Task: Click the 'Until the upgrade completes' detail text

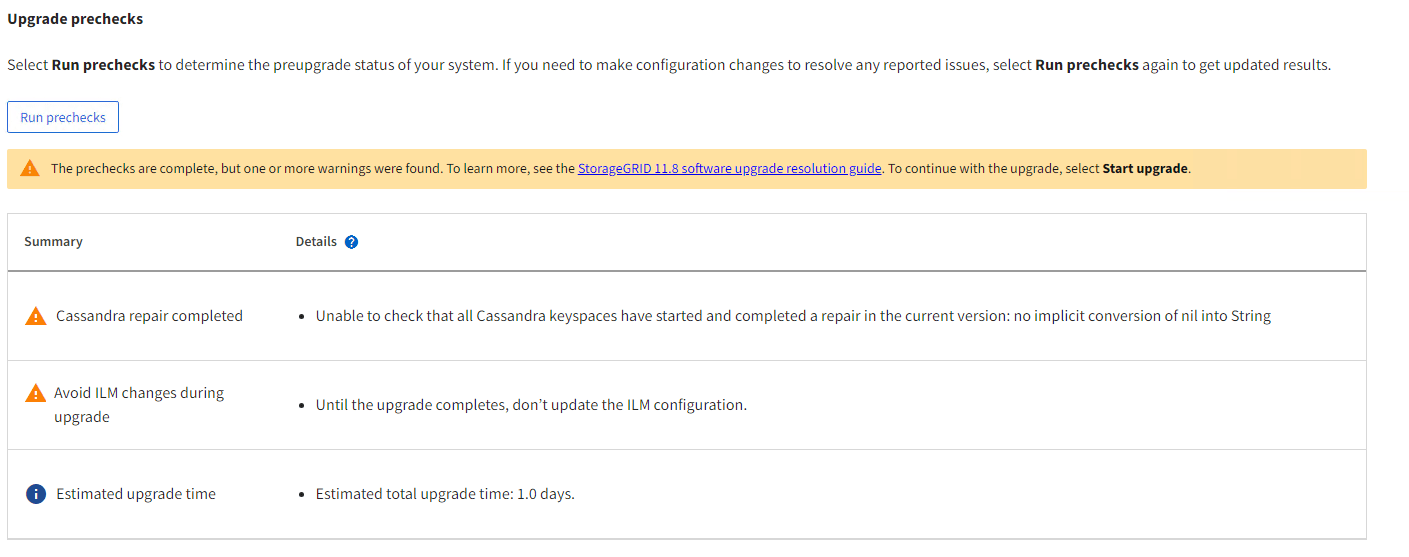Action: coord(531,405)
